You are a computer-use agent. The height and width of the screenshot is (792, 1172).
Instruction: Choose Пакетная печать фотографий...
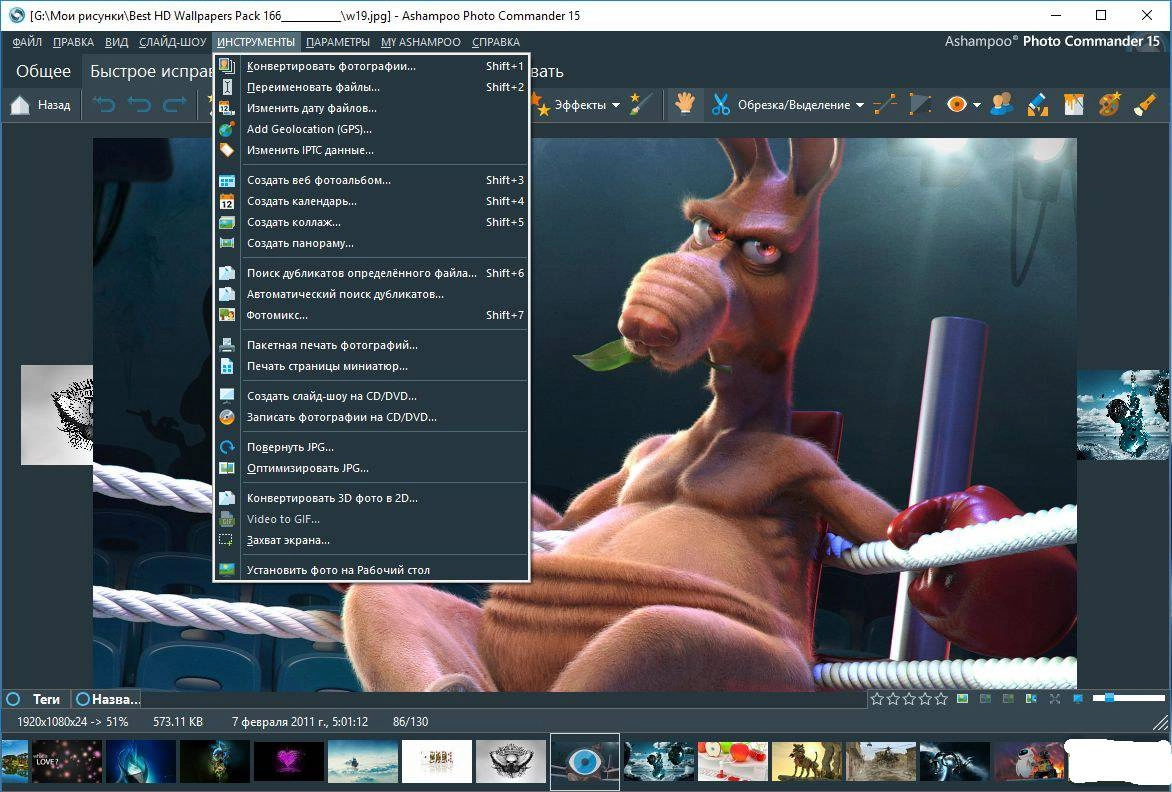pyautogui.click(x=371, y=344)
